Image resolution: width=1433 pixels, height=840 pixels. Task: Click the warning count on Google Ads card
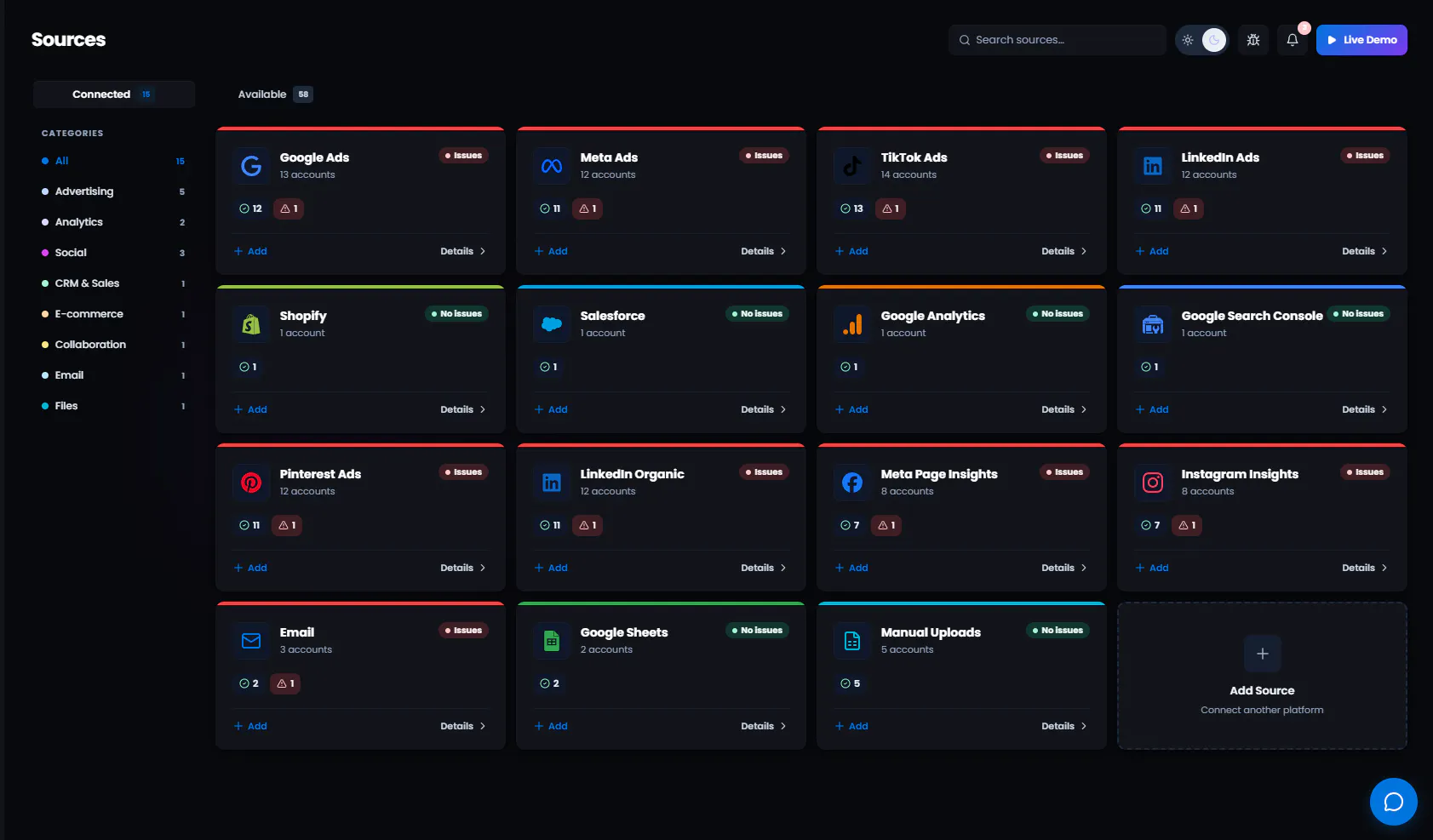(x=289, y=209)
